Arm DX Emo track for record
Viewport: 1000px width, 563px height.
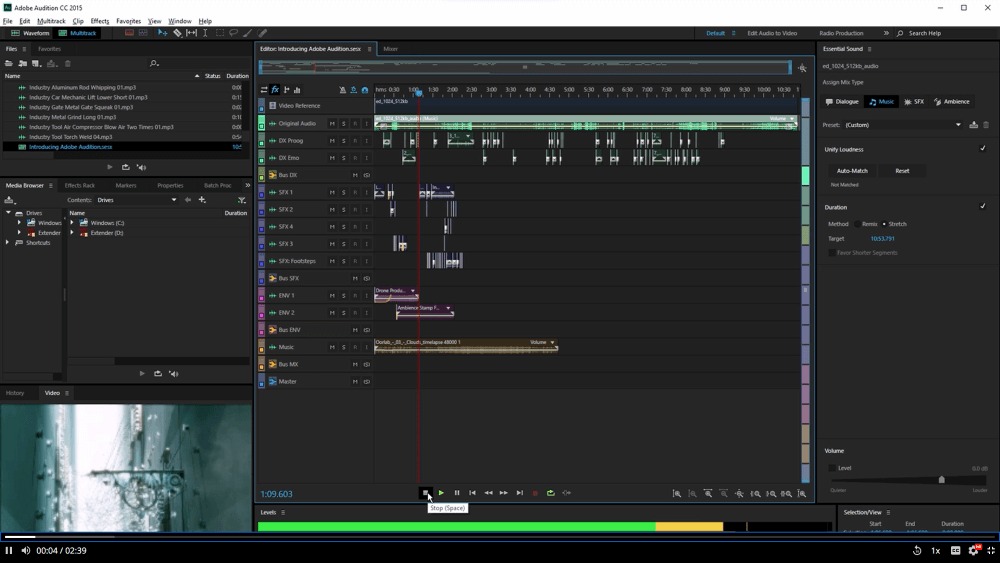coord(355,158)
